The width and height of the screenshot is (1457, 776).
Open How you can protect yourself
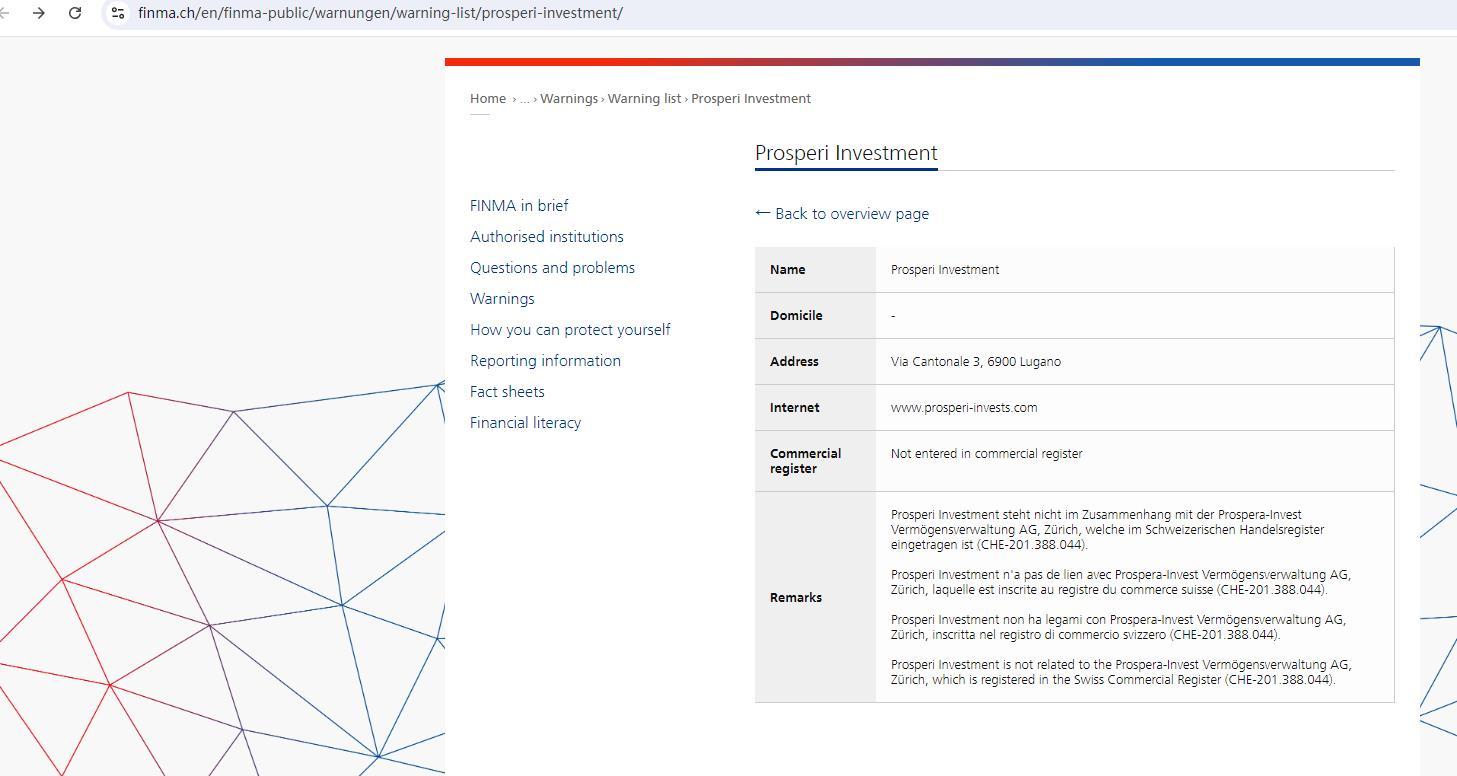coord(570,329)
